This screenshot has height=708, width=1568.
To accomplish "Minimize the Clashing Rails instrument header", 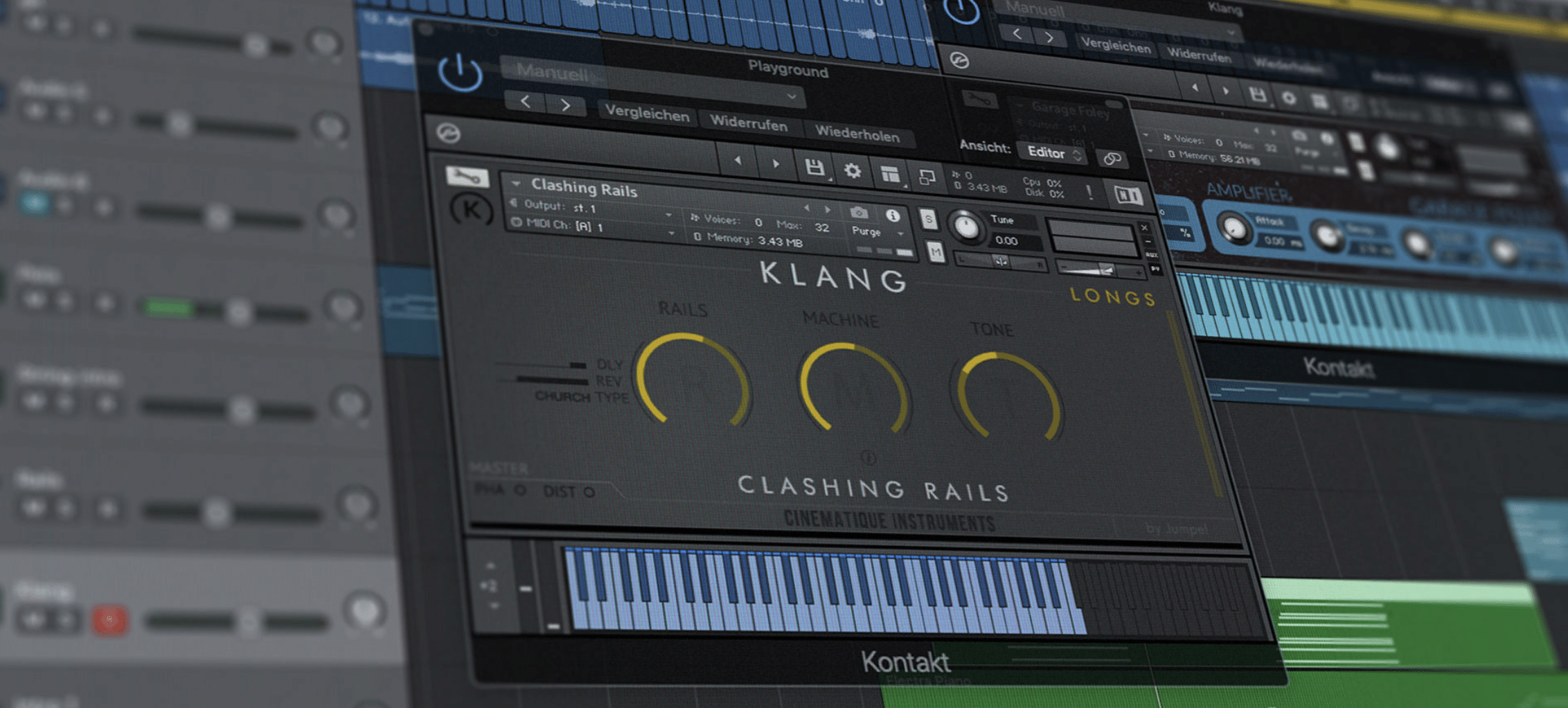I will (x=1148, y=241).
